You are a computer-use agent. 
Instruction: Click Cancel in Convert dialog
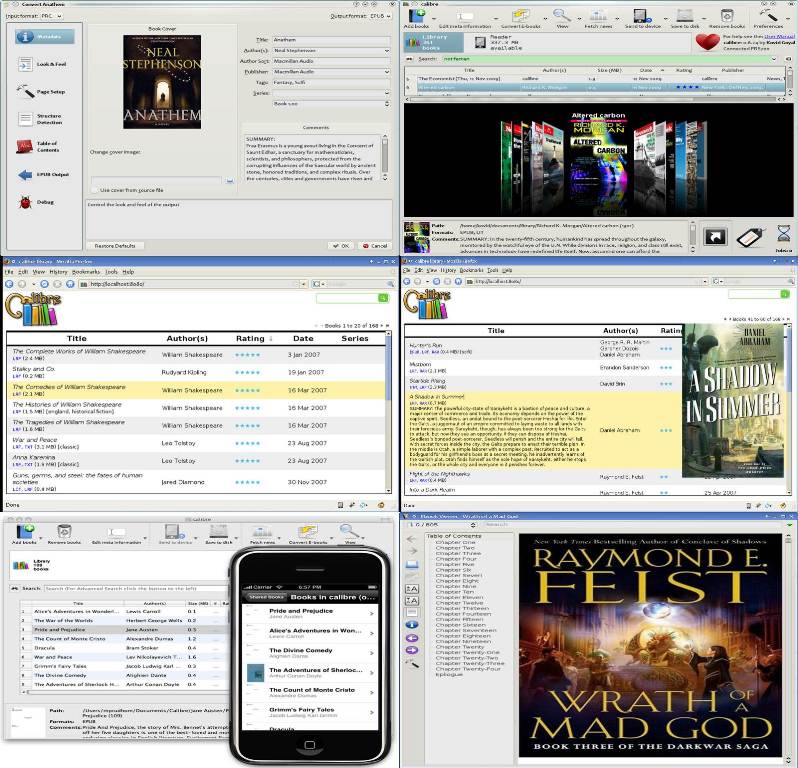point(375,246)
